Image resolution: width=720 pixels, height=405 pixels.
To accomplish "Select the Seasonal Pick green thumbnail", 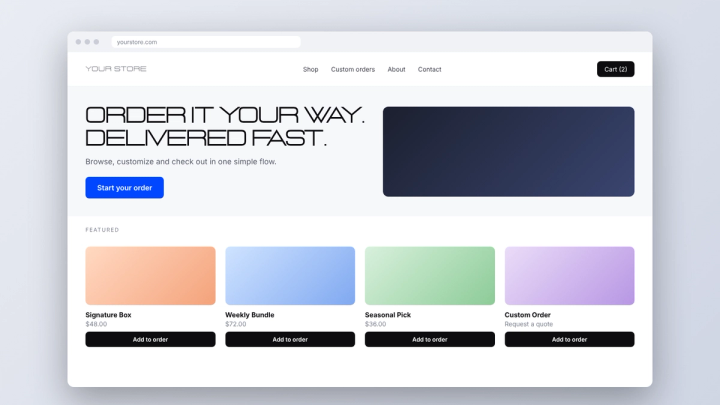I will coord(430,276).
